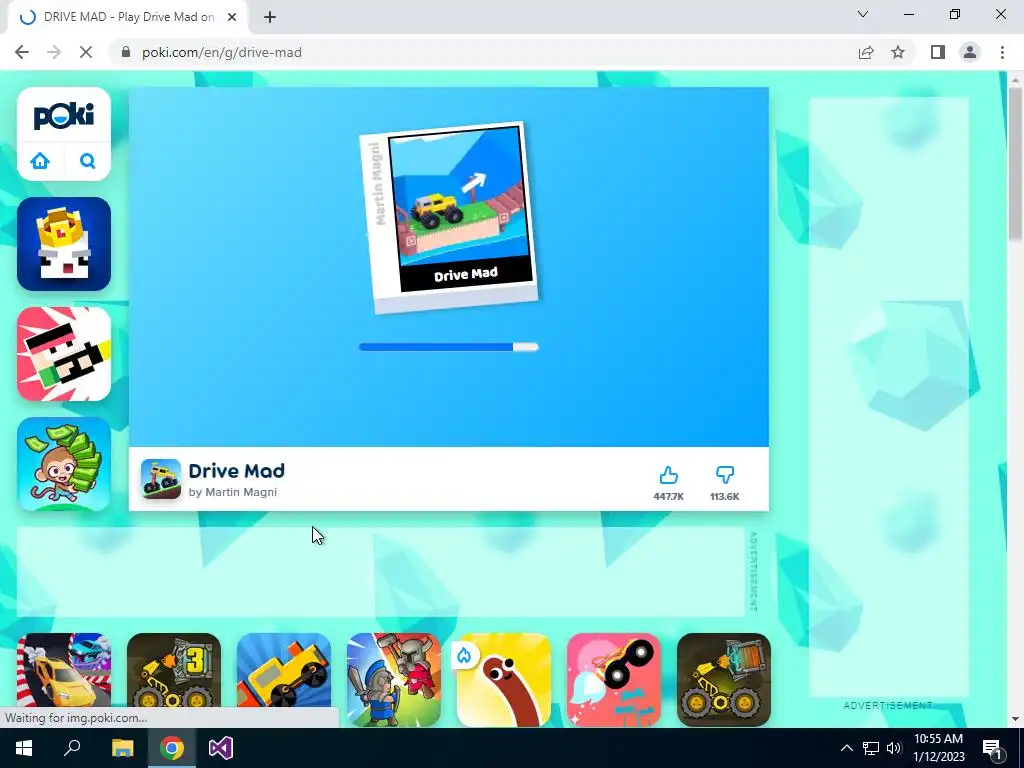Go back using browser back arrow

(22, 52)
